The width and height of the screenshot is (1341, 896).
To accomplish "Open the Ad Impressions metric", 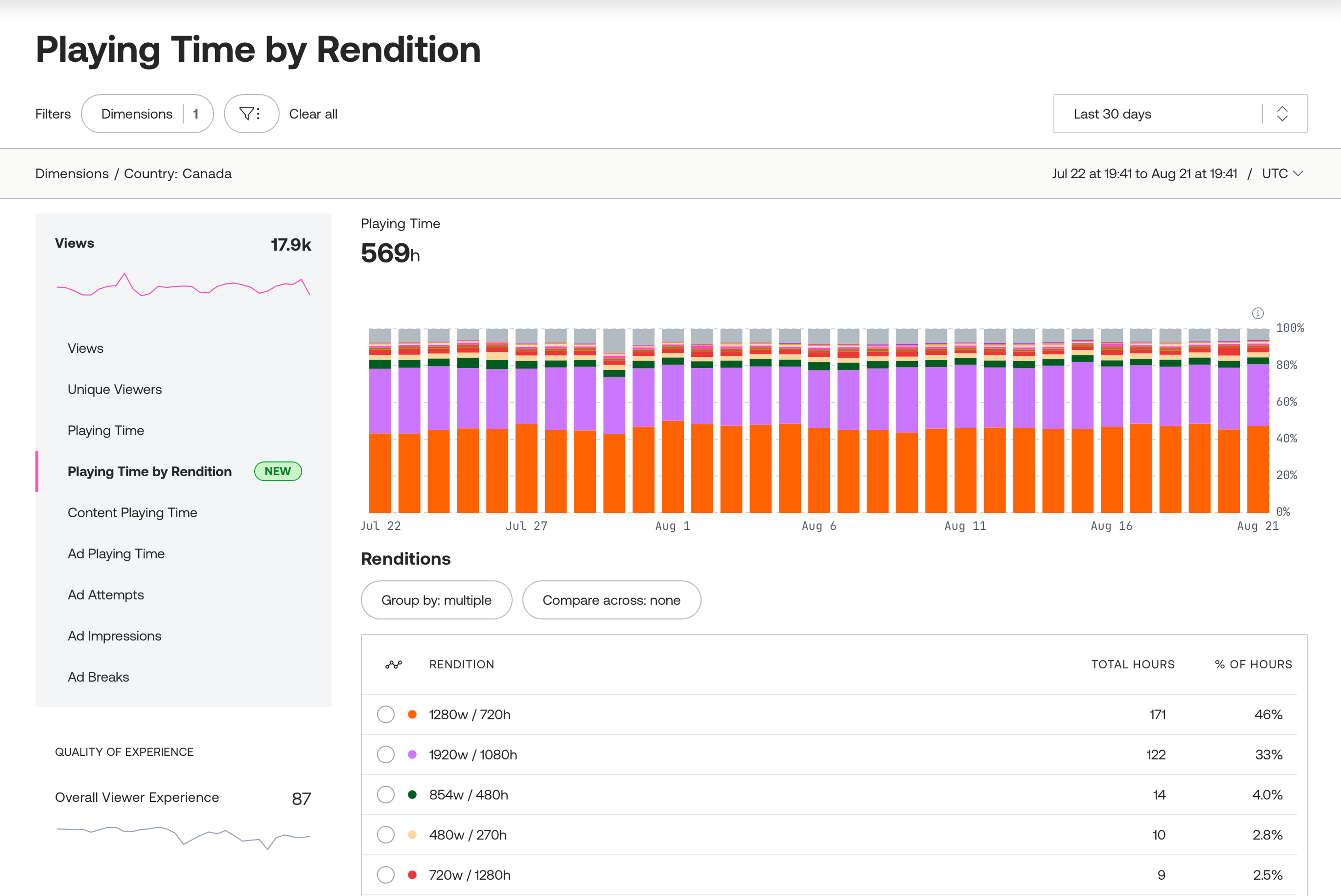I will click(114, 636).
